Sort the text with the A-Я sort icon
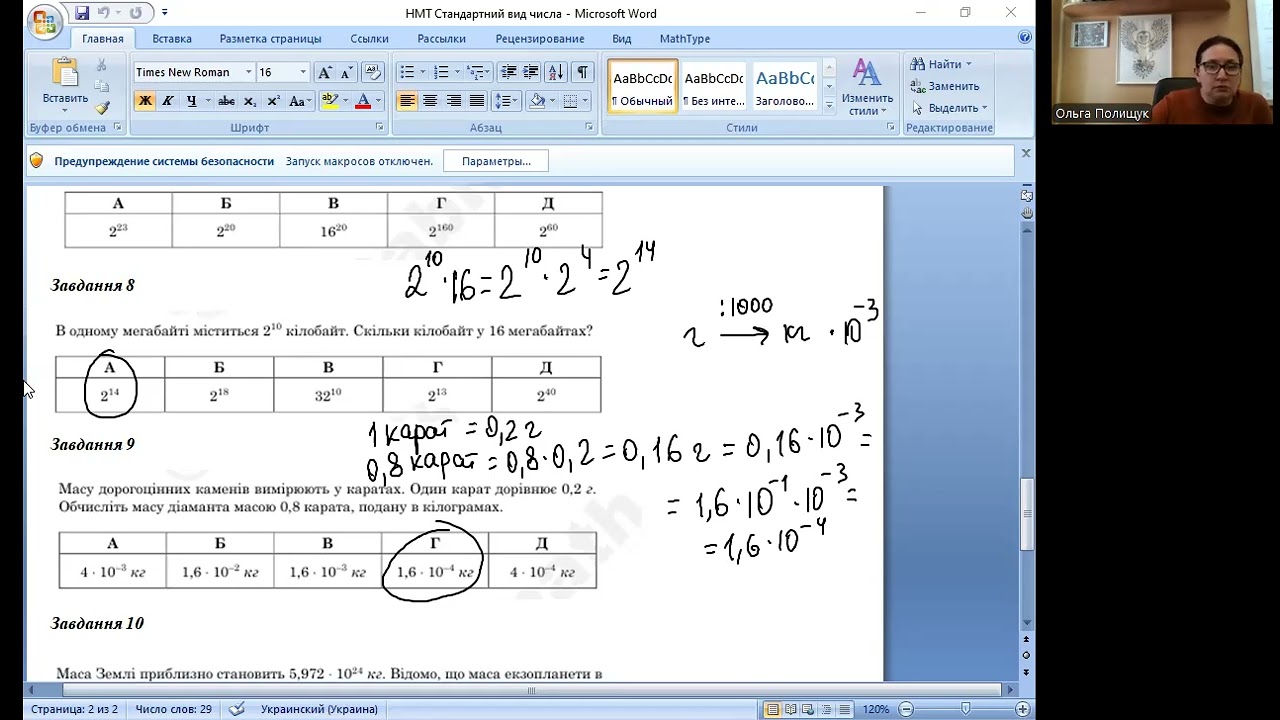This screenshot has width=1280, height=720. tap(557, 73)
